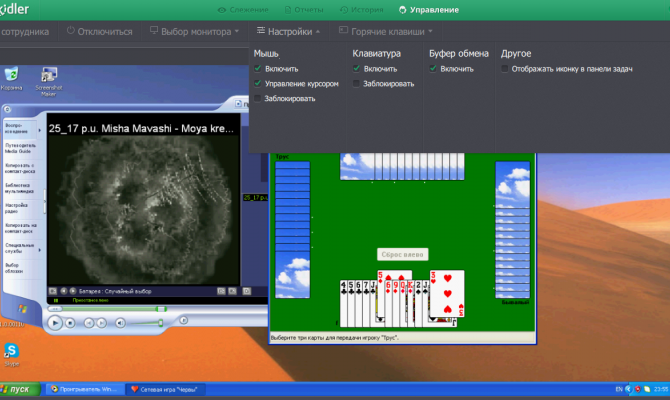Viewport: 670px width, 400px height.
Task: Click the Отключиться toolbar button
Action: tap(99, 31)
